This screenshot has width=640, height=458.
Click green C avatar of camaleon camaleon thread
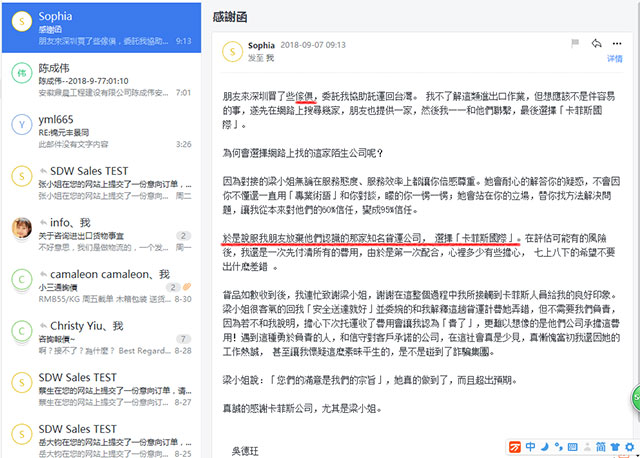[x=22, y=280]
